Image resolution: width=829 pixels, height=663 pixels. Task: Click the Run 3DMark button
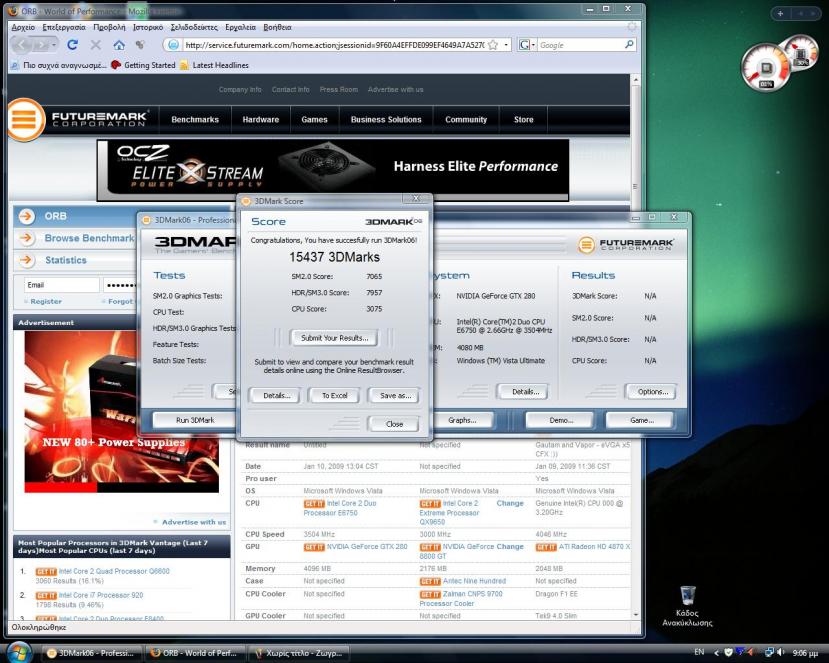click(x=195, y=420)
